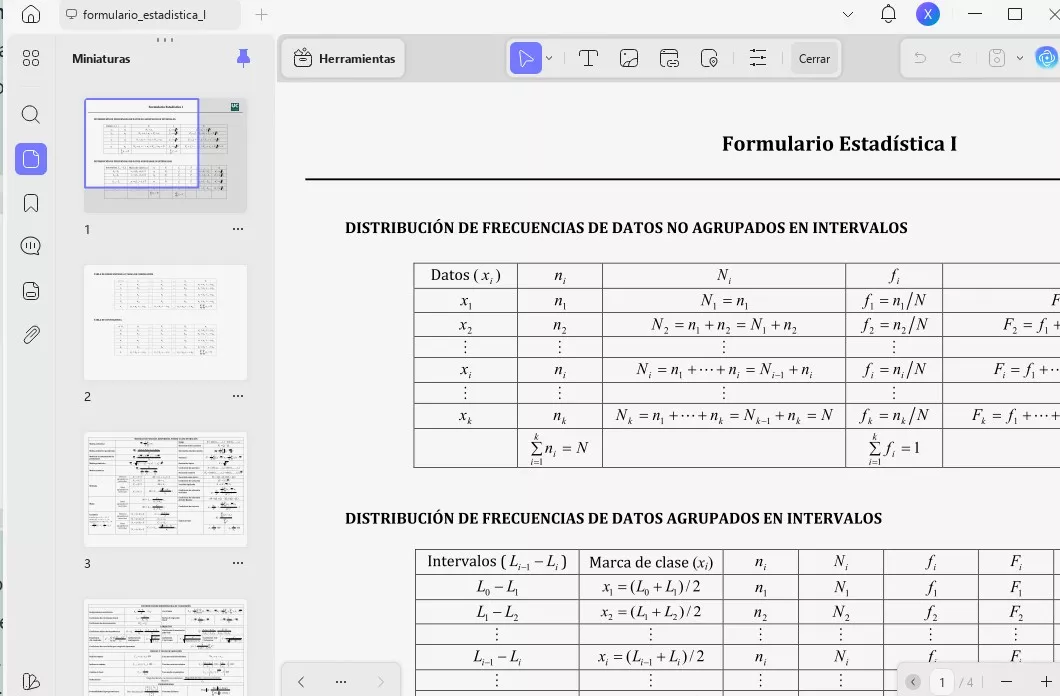Select page 3 thumbnail
1060x696 pixels.
coord(165,489)
